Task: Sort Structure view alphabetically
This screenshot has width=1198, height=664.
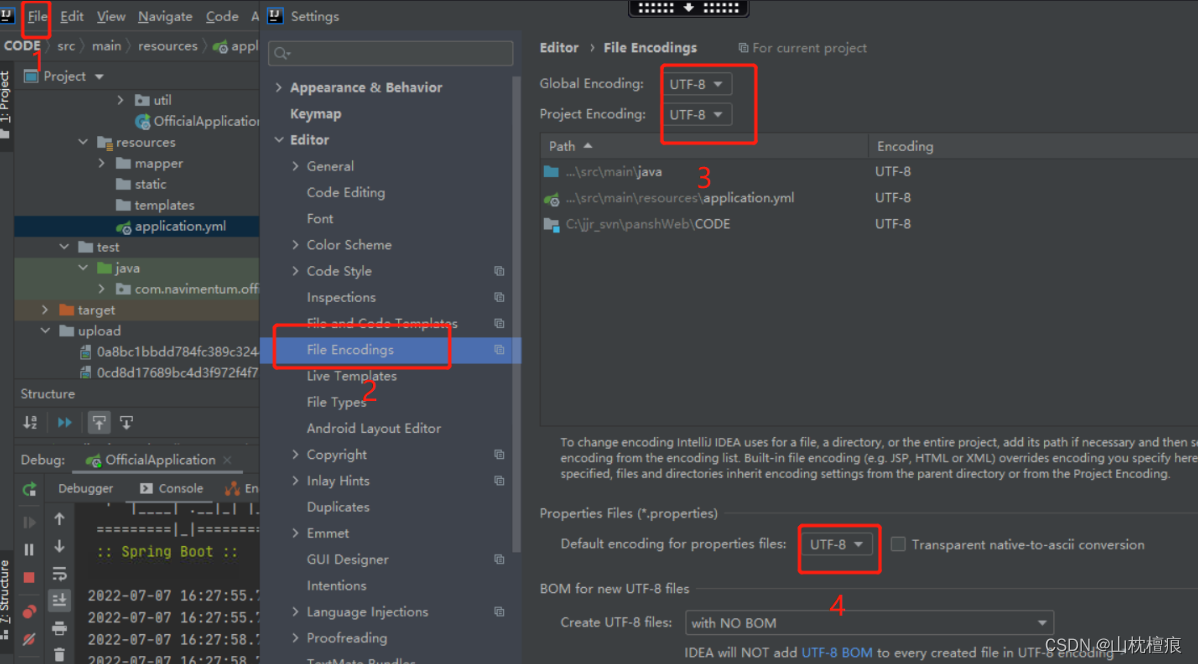Action: 29,422
